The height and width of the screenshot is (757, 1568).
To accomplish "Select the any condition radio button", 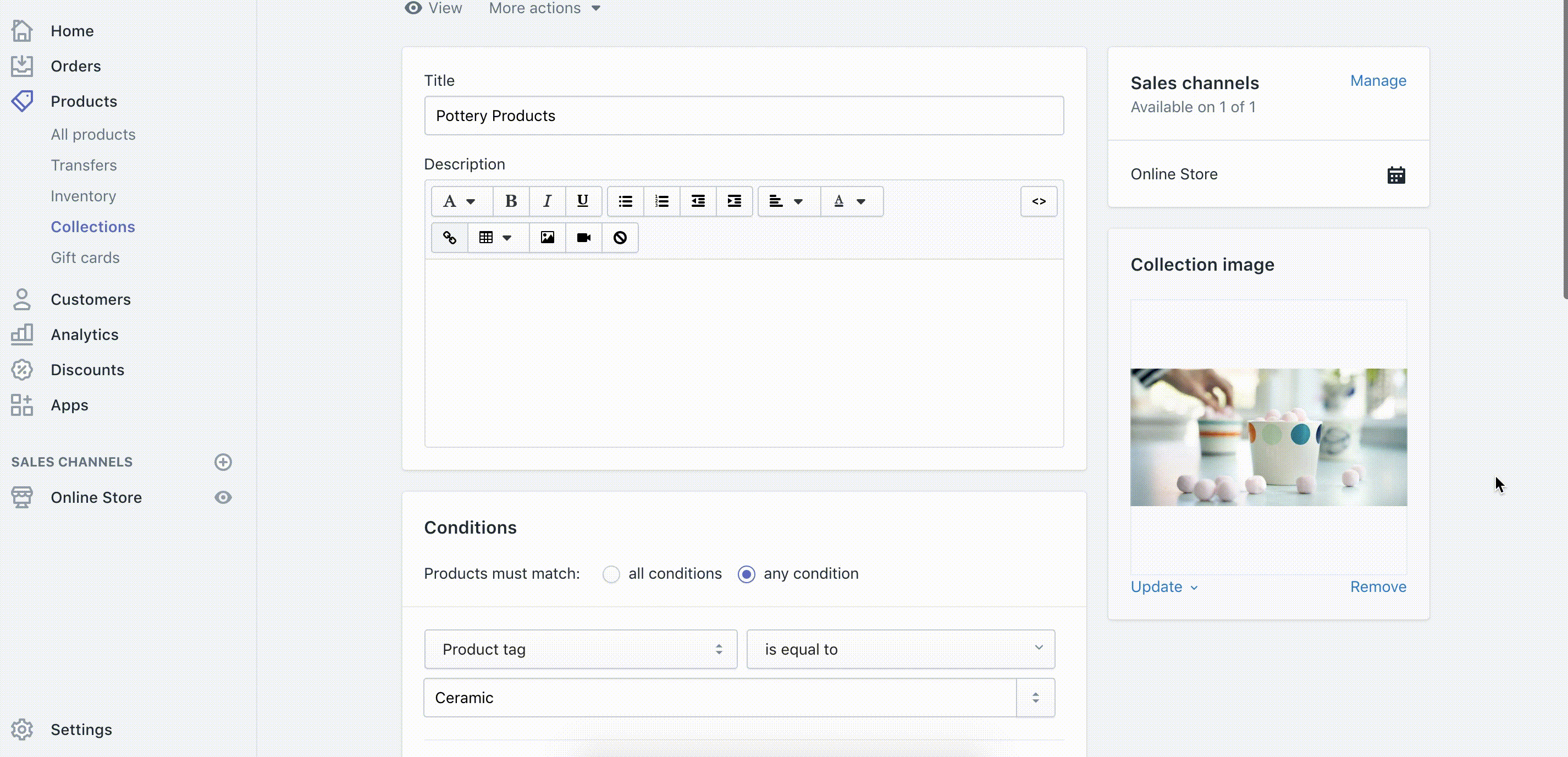I will (x=746, y=574).
